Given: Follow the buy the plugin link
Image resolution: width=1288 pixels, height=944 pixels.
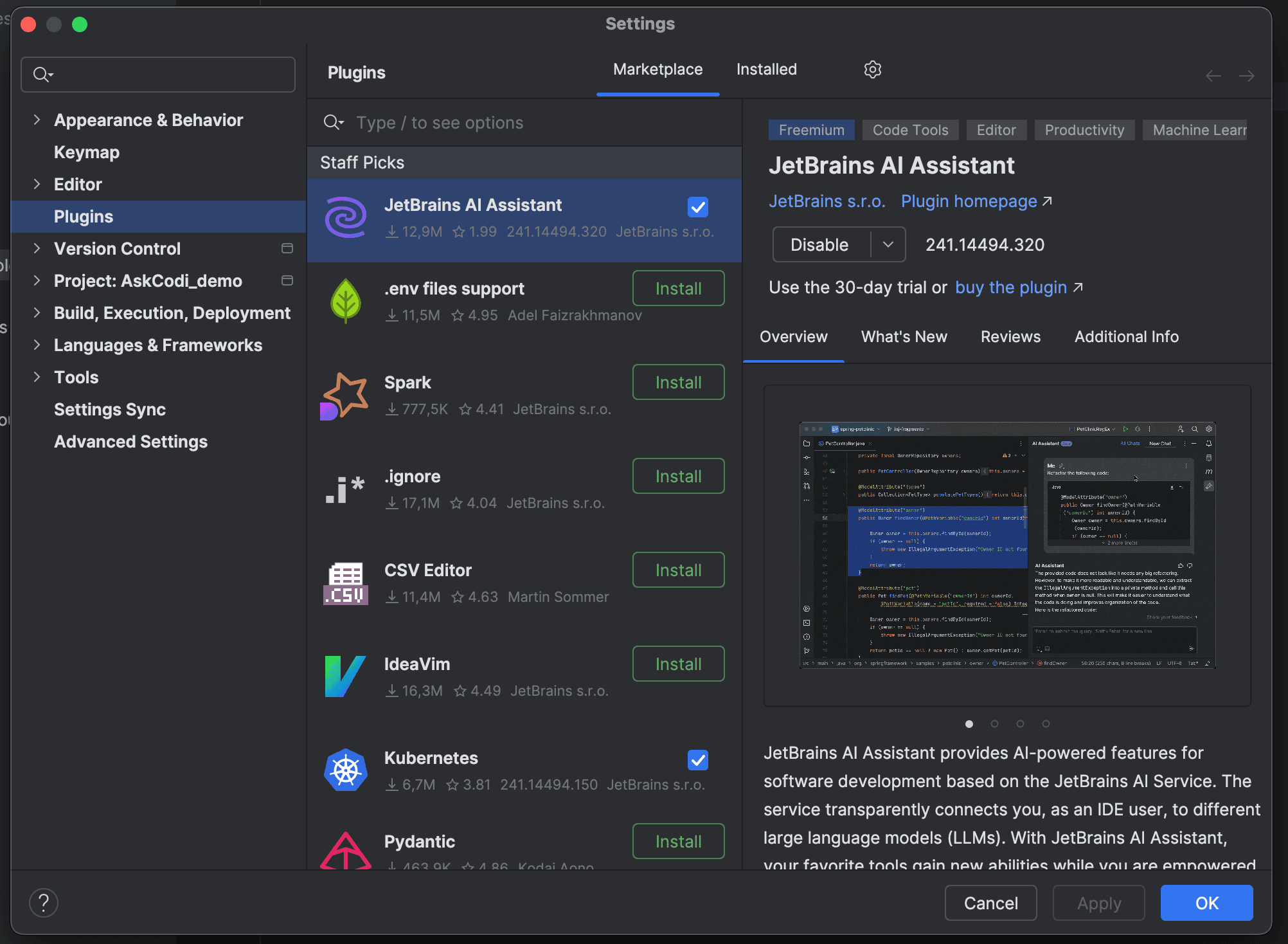Looking at the screenshot, I should pos(1011,287).
